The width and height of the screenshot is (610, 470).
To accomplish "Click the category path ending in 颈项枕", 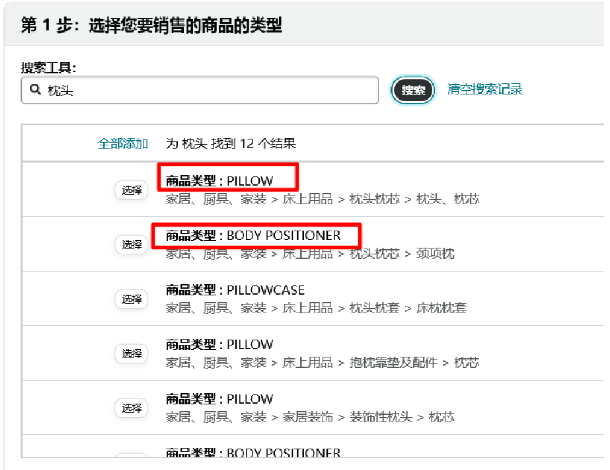I will [x=309, y=254].
